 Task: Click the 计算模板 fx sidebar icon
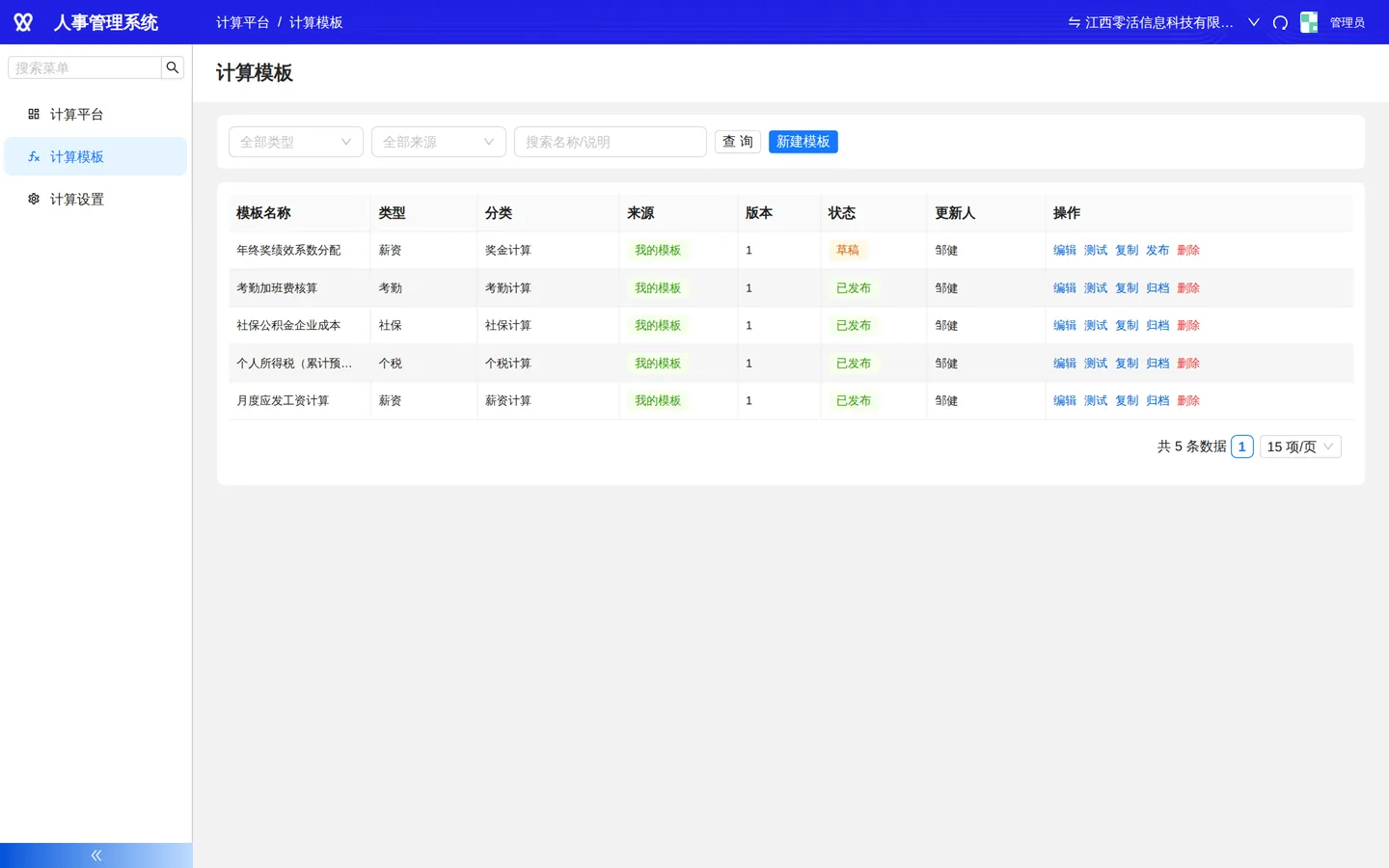[34, 156]
